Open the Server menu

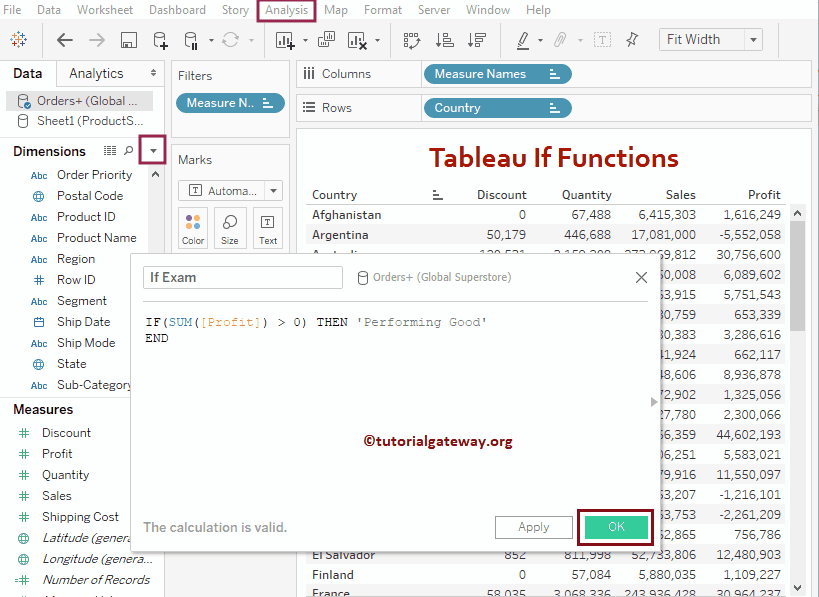tap(434, 10)
